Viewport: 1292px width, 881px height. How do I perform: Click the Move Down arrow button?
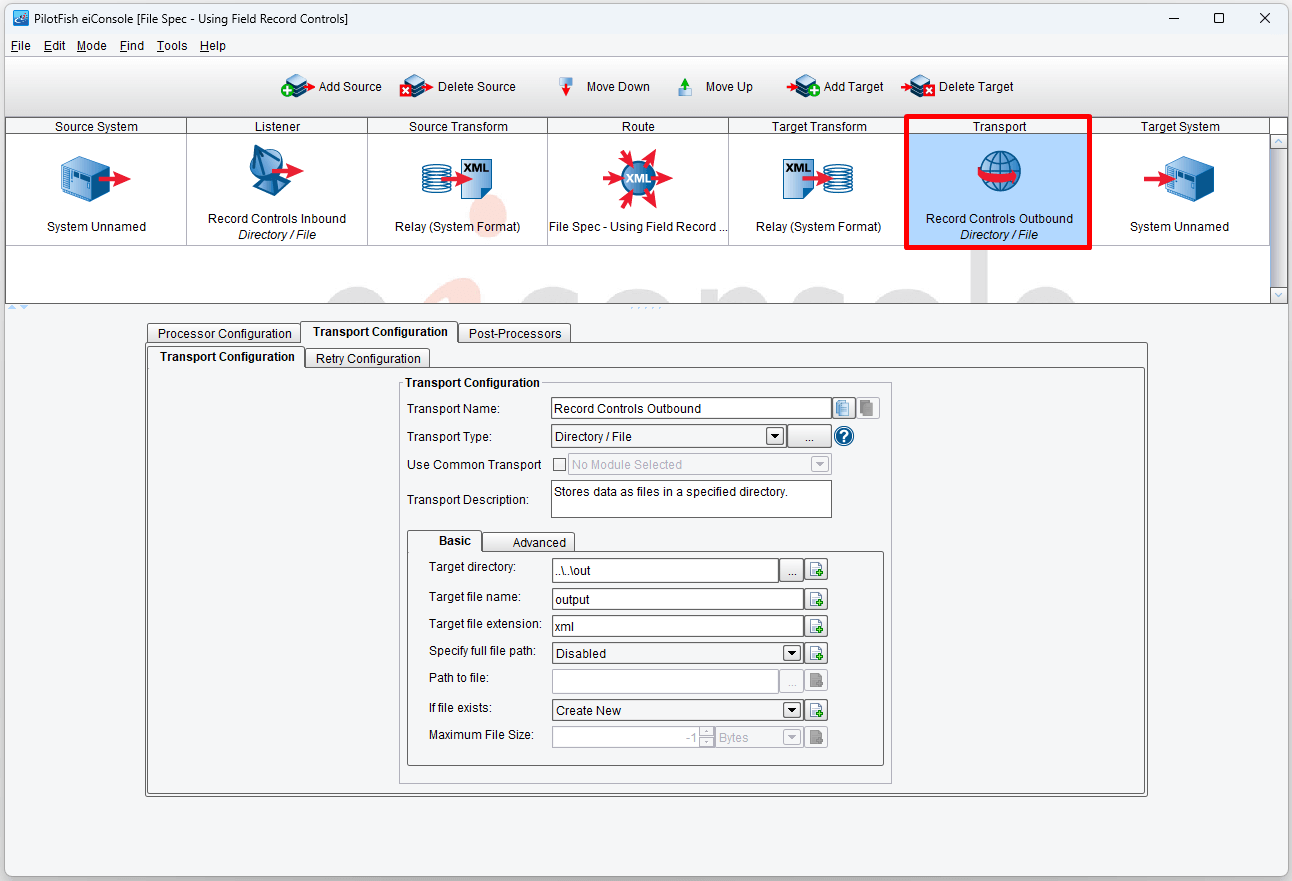tap(603, 87)
